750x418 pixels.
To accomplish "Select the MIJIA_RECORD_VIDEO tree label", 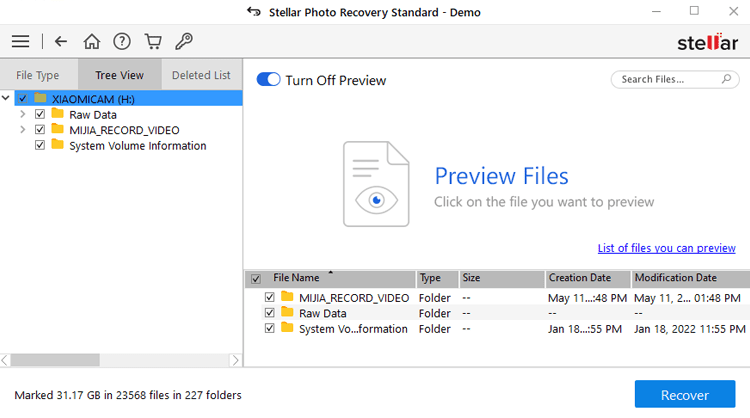I will 124,130.
